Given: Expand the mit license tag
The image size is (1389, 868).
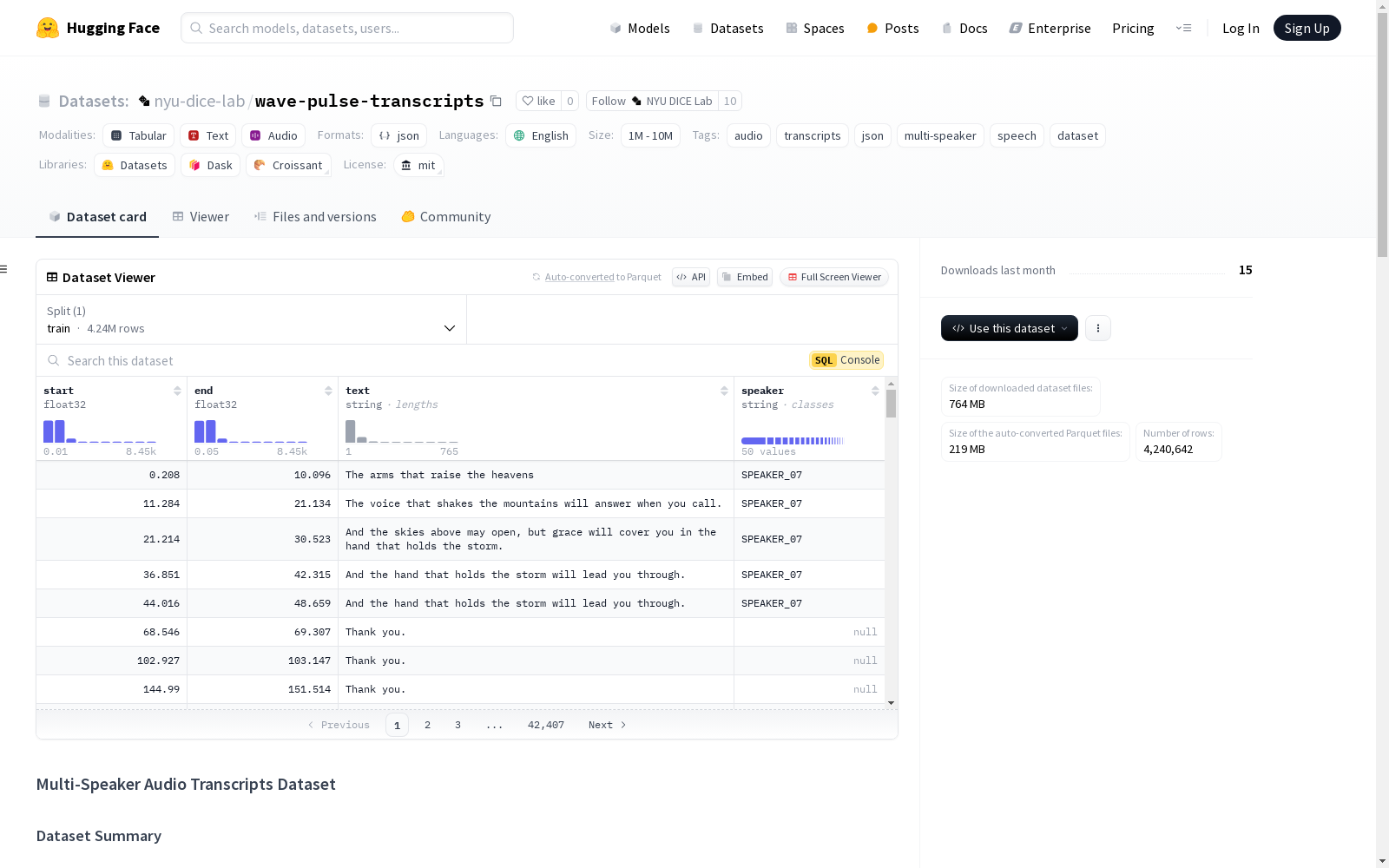Looking at the screenshot, I should pyautogui.click(x=418, y=165).
